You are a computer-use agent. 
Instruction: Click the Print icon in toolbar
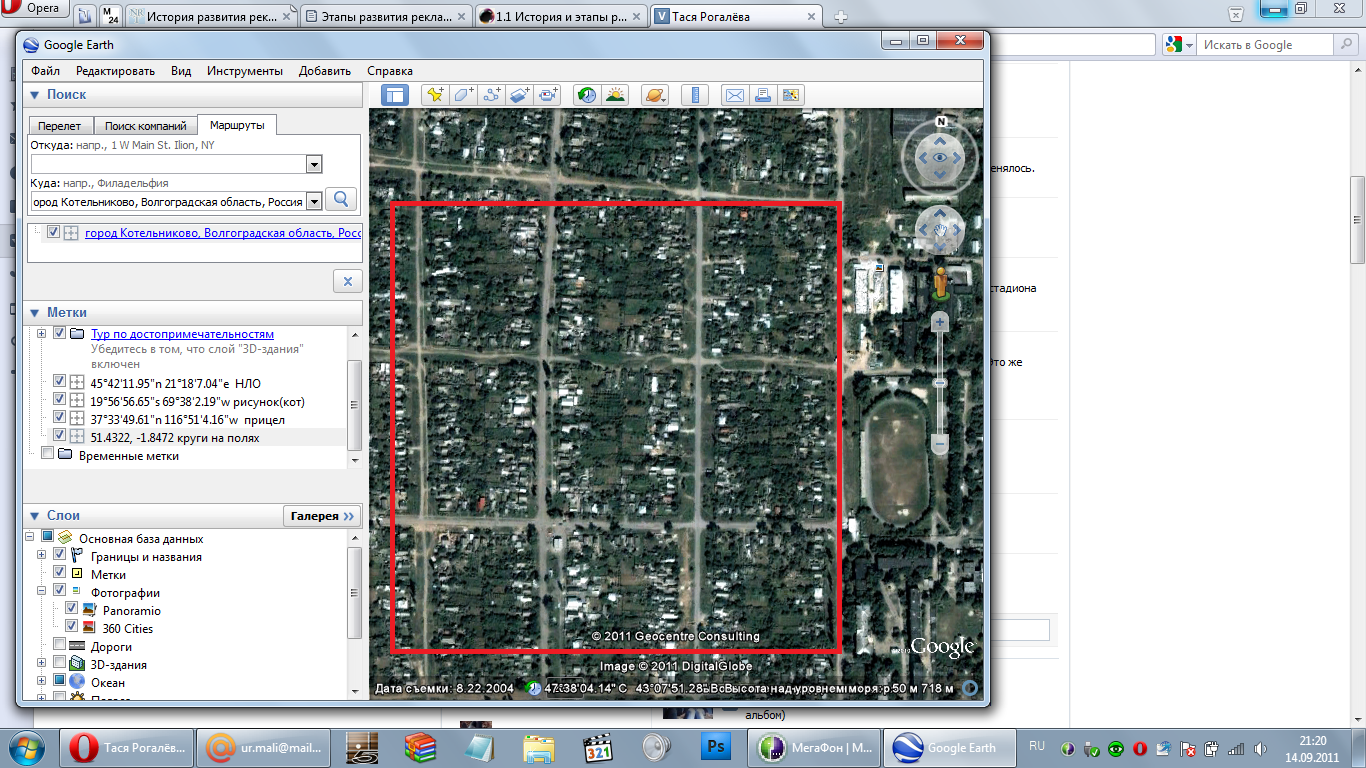(x=762, y=95)
